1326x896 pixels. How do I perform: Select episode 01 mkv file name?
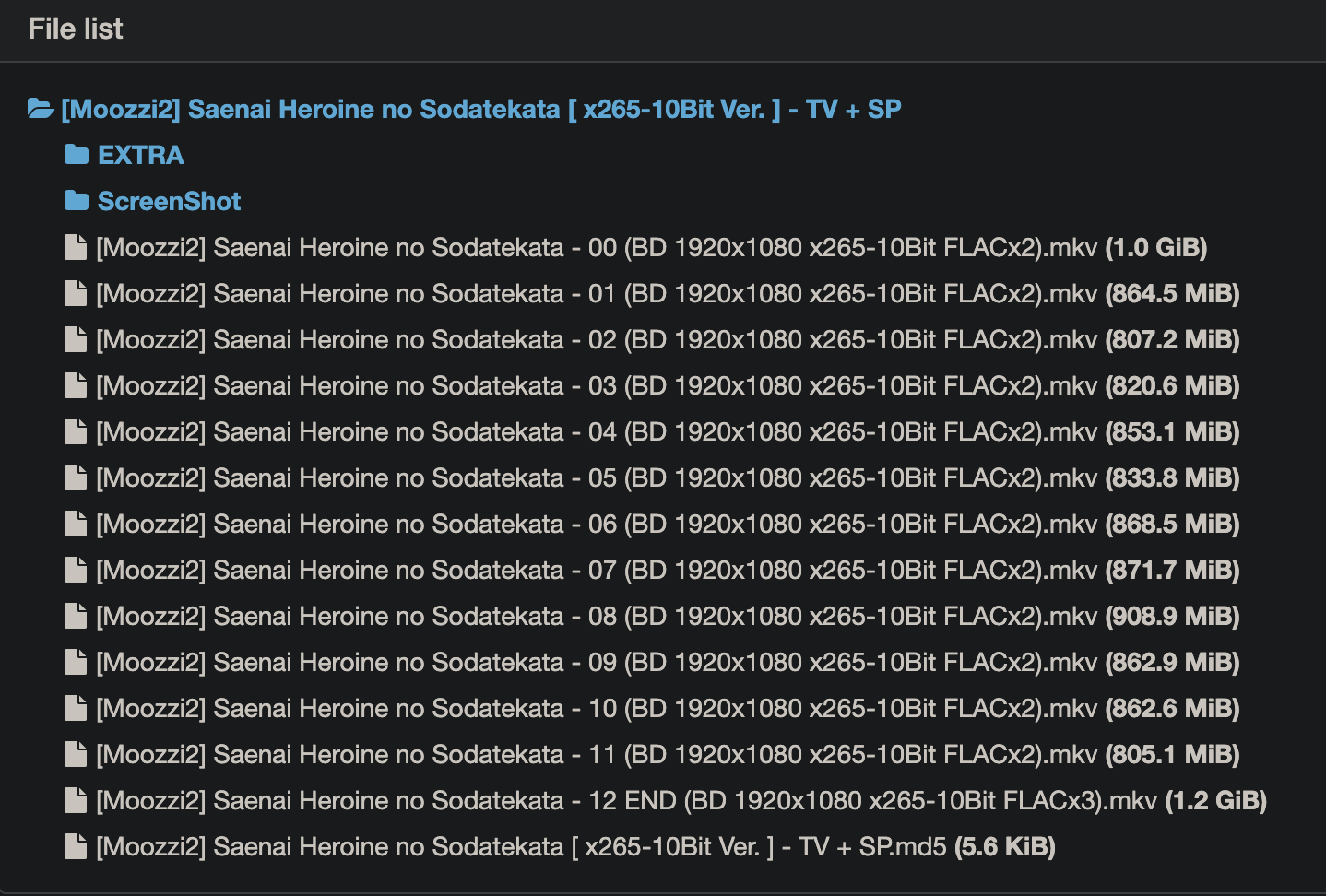[x=596, y=293]
